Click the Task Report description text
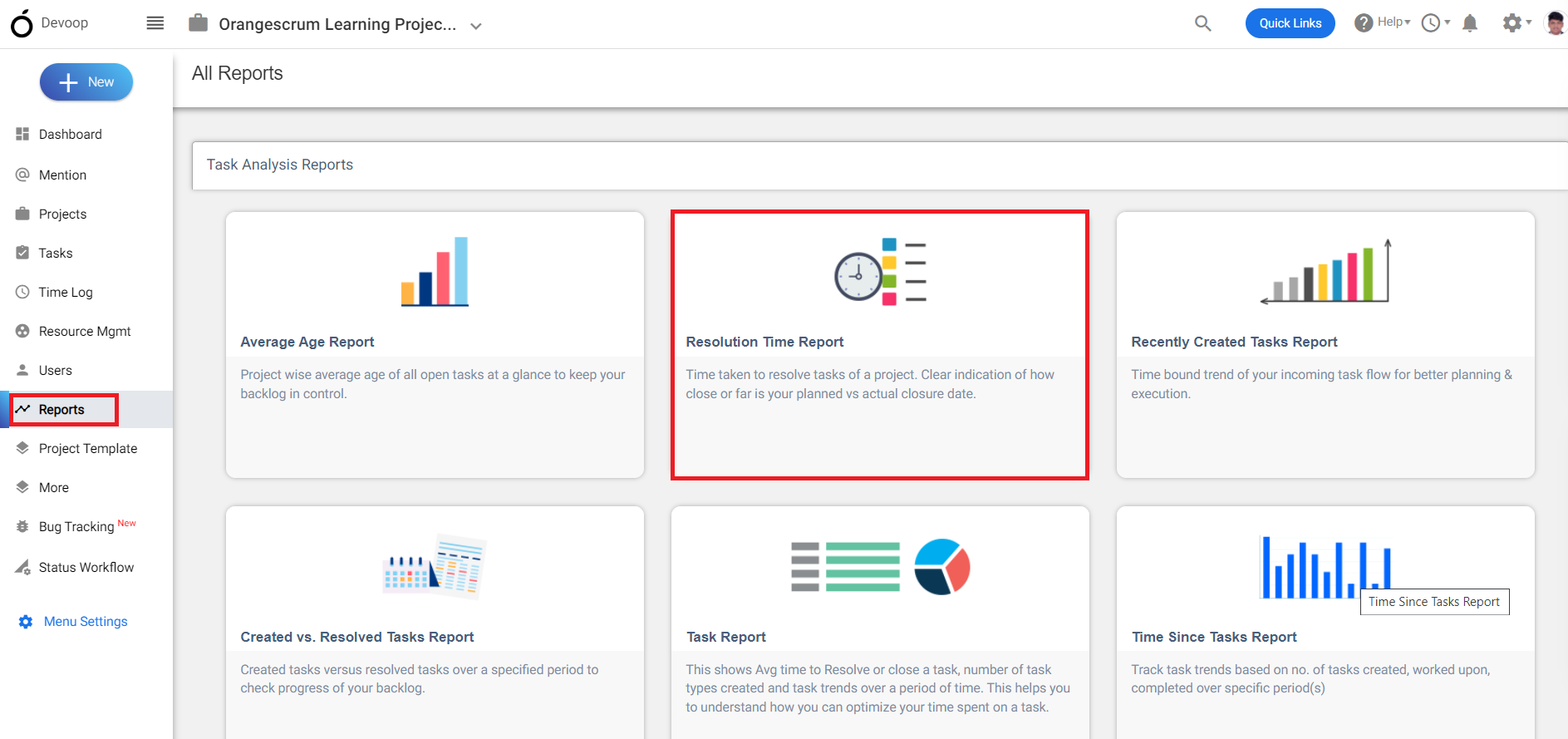Image resolution: width=1568 pixels, height=739 pixels. 878,688
